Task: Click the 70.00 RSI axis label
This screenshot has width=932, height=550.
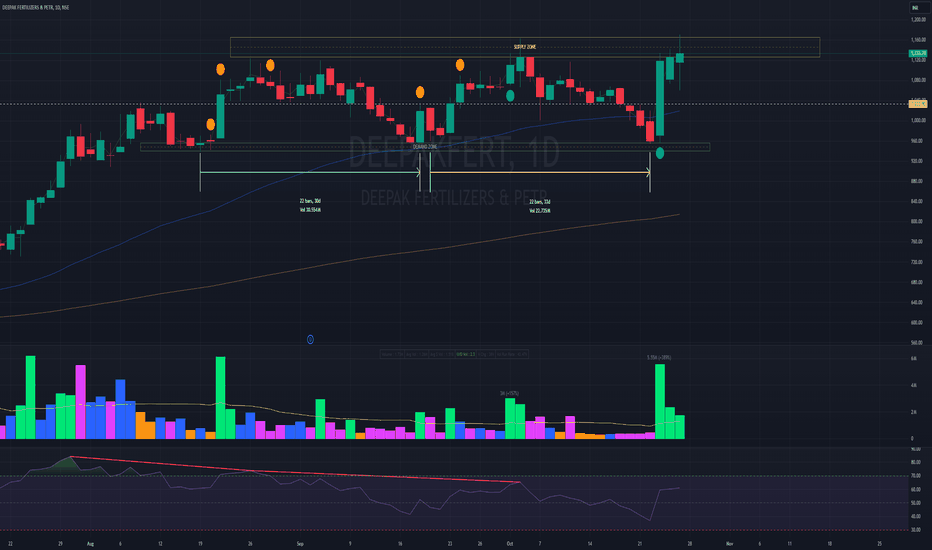Action: 915,476
